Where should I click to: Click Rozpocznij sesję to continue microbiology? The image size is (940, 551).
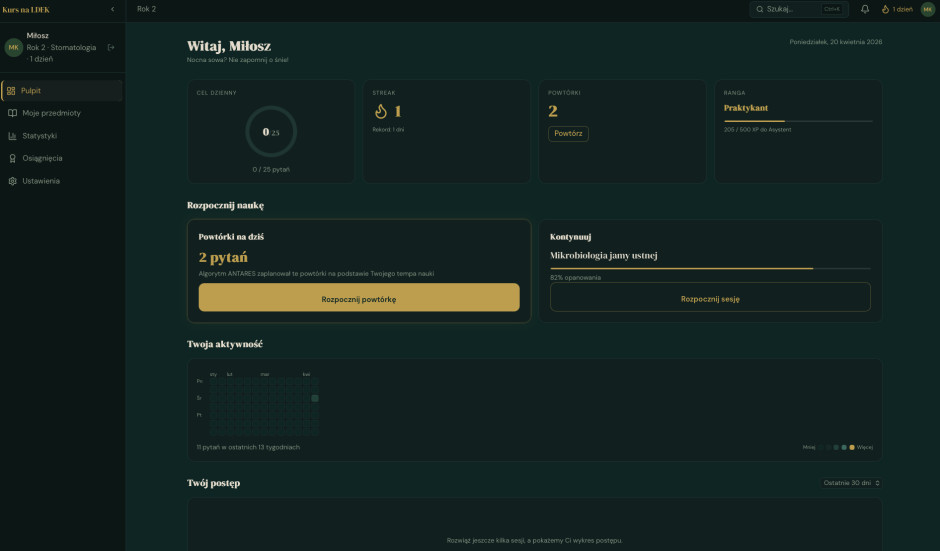710,297
